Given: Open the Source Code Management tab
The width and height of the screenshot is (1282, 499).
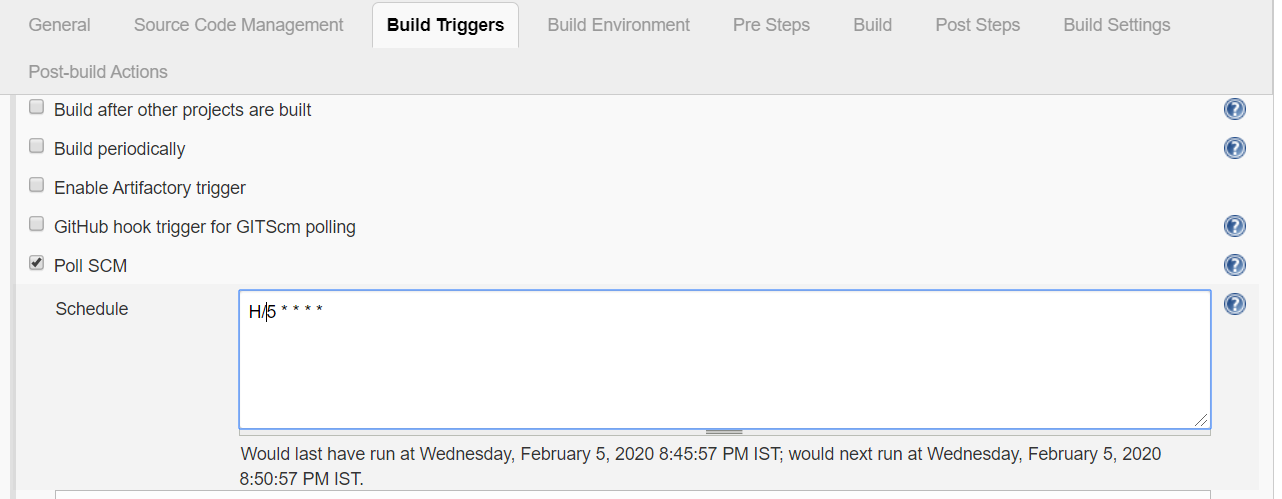Looking at the screenshot, I should (238, 25).
